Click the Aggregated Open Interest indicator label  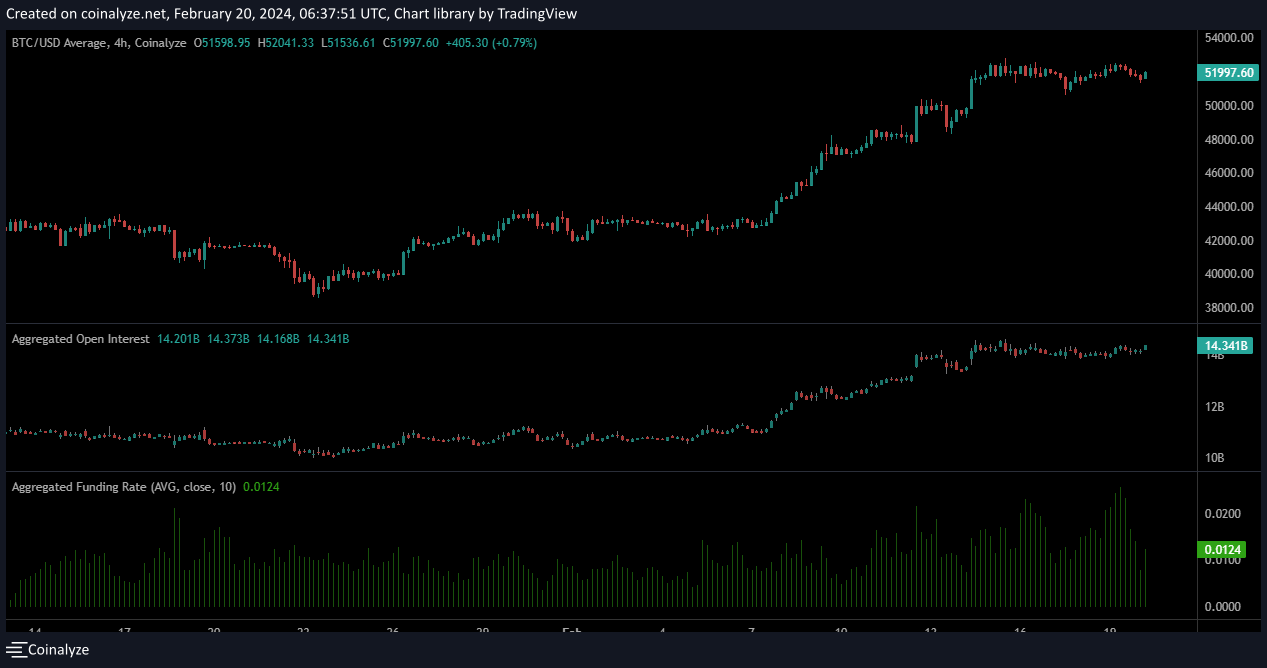[x=80, y=339]
